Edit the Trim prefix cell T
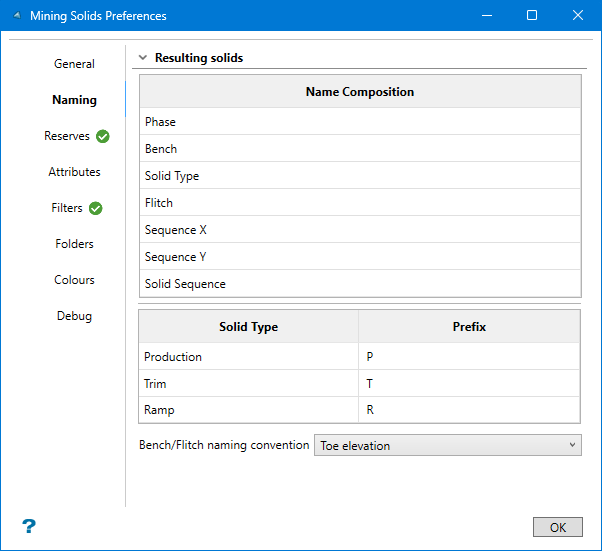602x551 pixels. pyautogui.click(x=468, y=384)
